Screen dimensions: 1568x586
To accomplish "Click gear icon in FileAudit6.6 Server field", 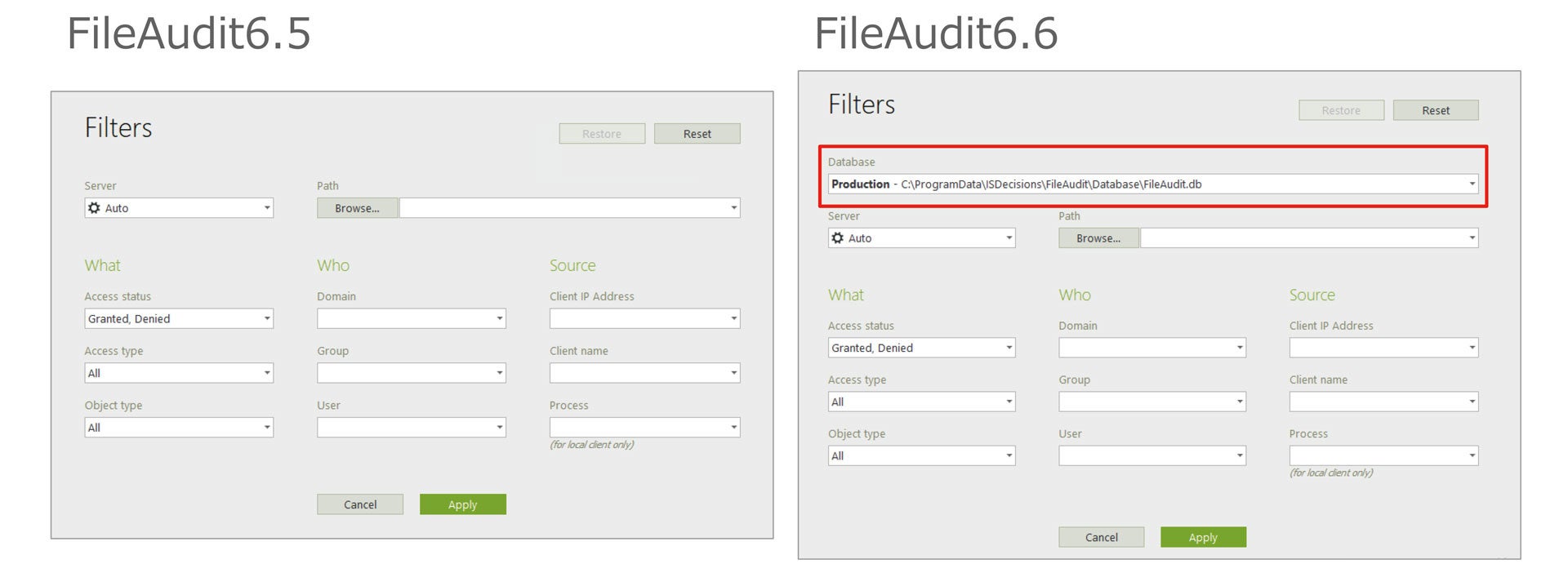I will click(837, 238).
